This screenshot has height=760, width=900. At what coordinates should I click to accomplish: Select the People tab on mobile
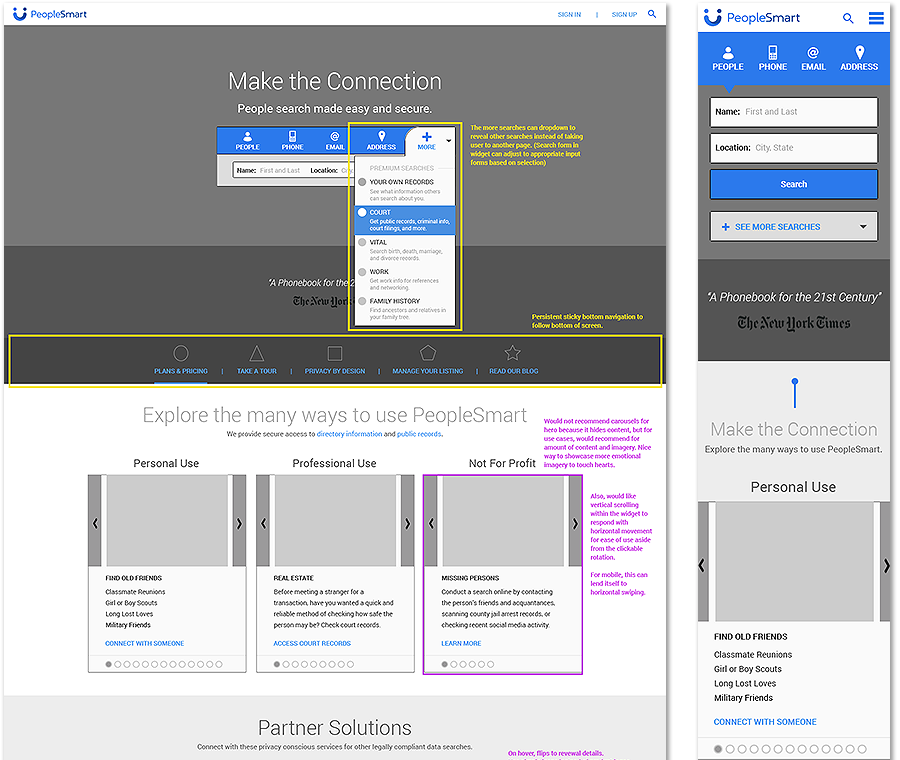[728, 59]
